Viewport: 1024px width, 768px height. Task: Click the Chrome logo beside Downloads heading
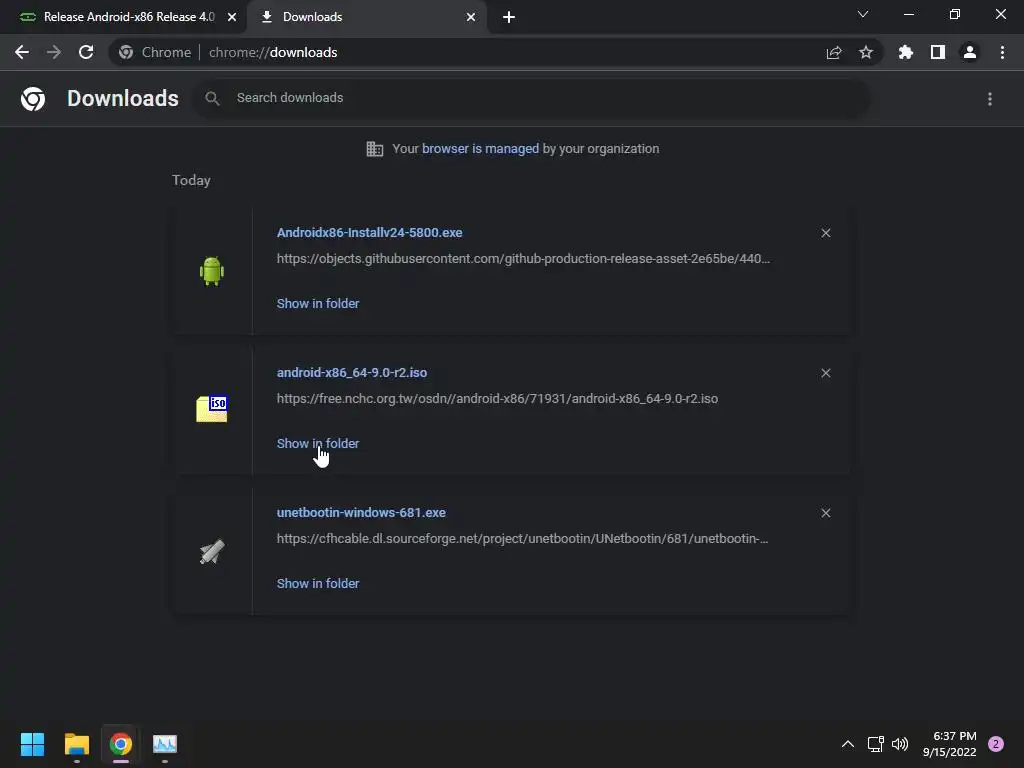click(33, 99)
